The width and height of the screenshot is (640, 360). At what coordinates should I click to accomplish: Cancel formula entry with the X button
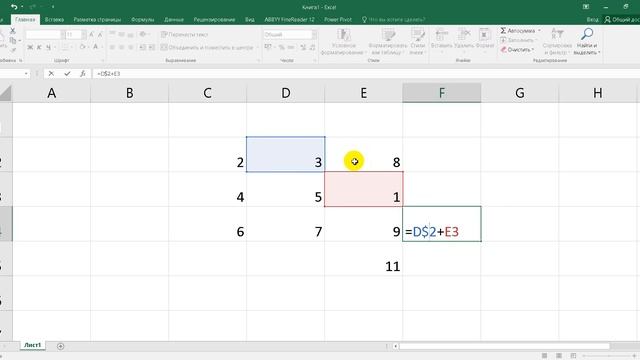[x=51, y=73]
